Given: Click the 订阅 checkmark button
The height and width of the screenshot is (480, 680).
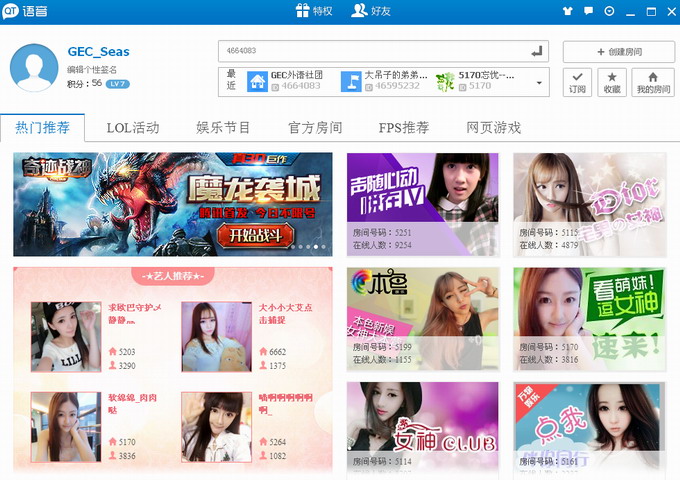Looking at the screenshot, I should pos(577,82).
